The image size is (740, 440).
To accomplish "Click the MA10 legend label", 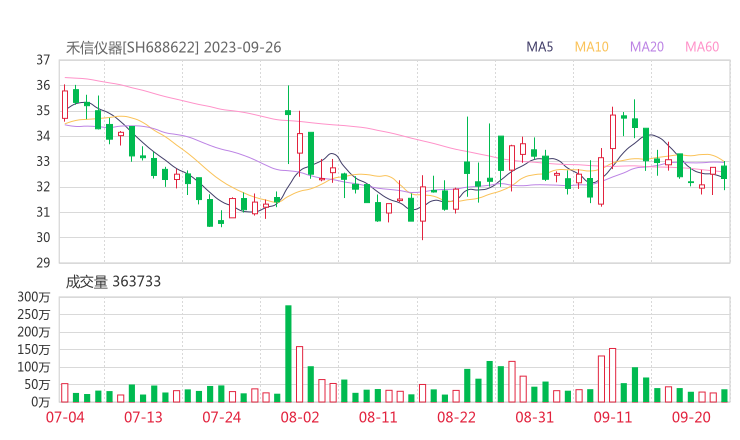I will click(591, 47).
